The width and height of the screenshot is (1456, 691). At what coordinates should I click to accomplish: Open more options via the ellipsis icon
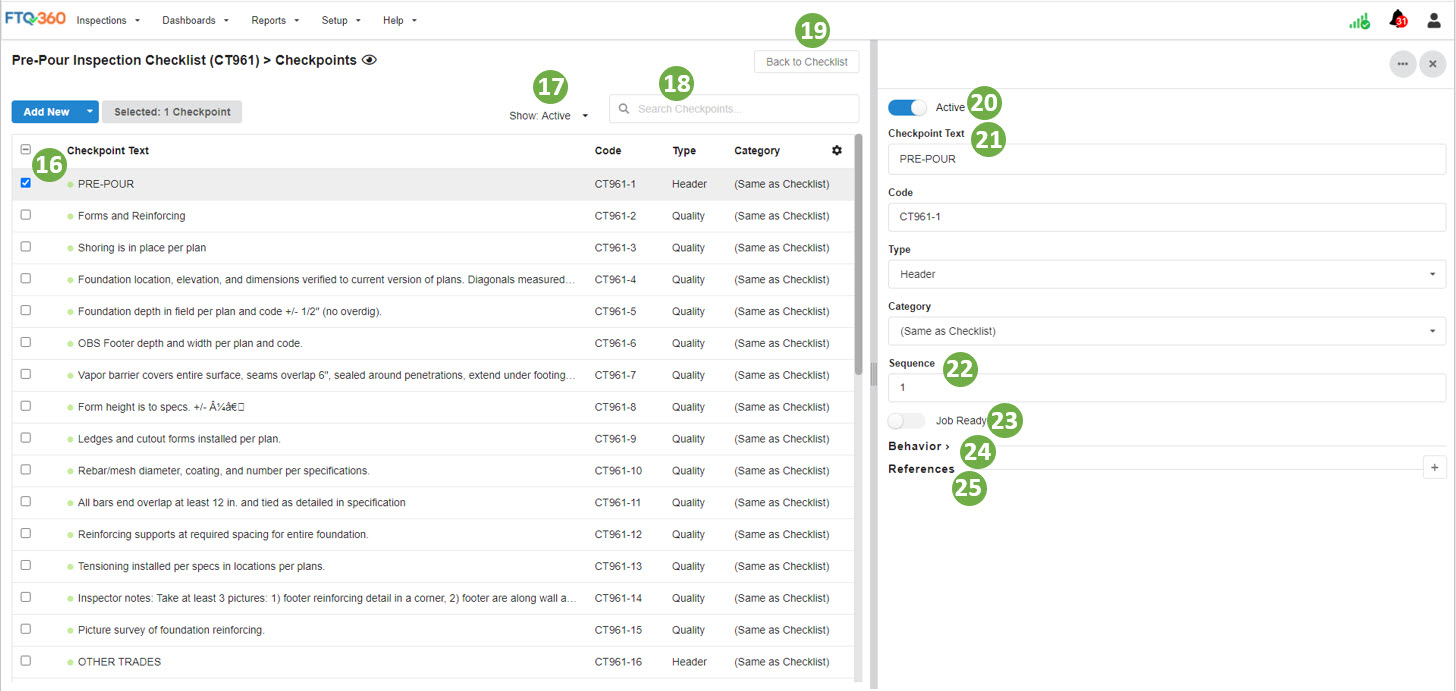(x=1402, y=63)
